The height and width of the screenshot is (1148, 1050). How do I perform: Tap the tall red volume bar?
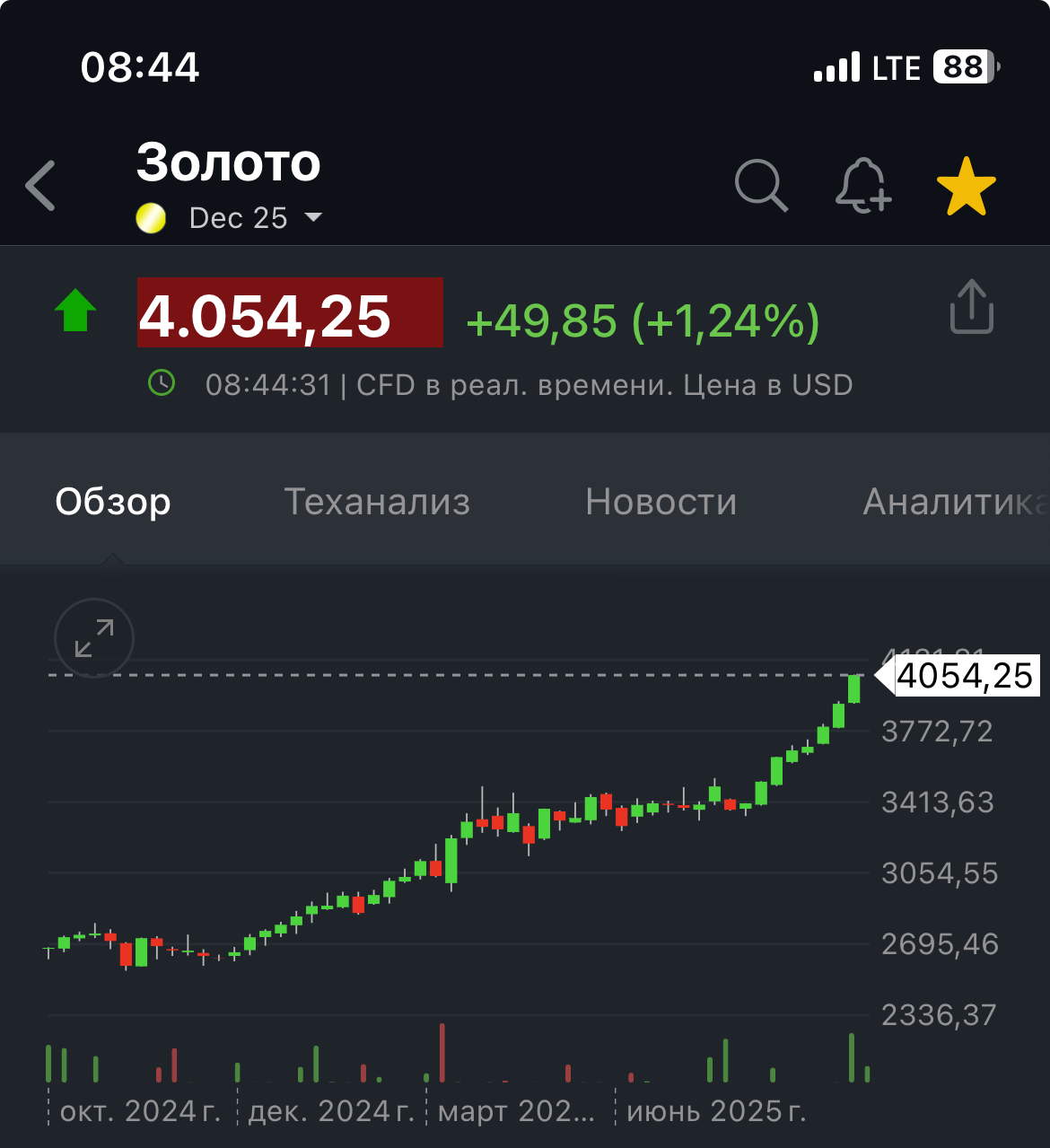pos(442,1052)
